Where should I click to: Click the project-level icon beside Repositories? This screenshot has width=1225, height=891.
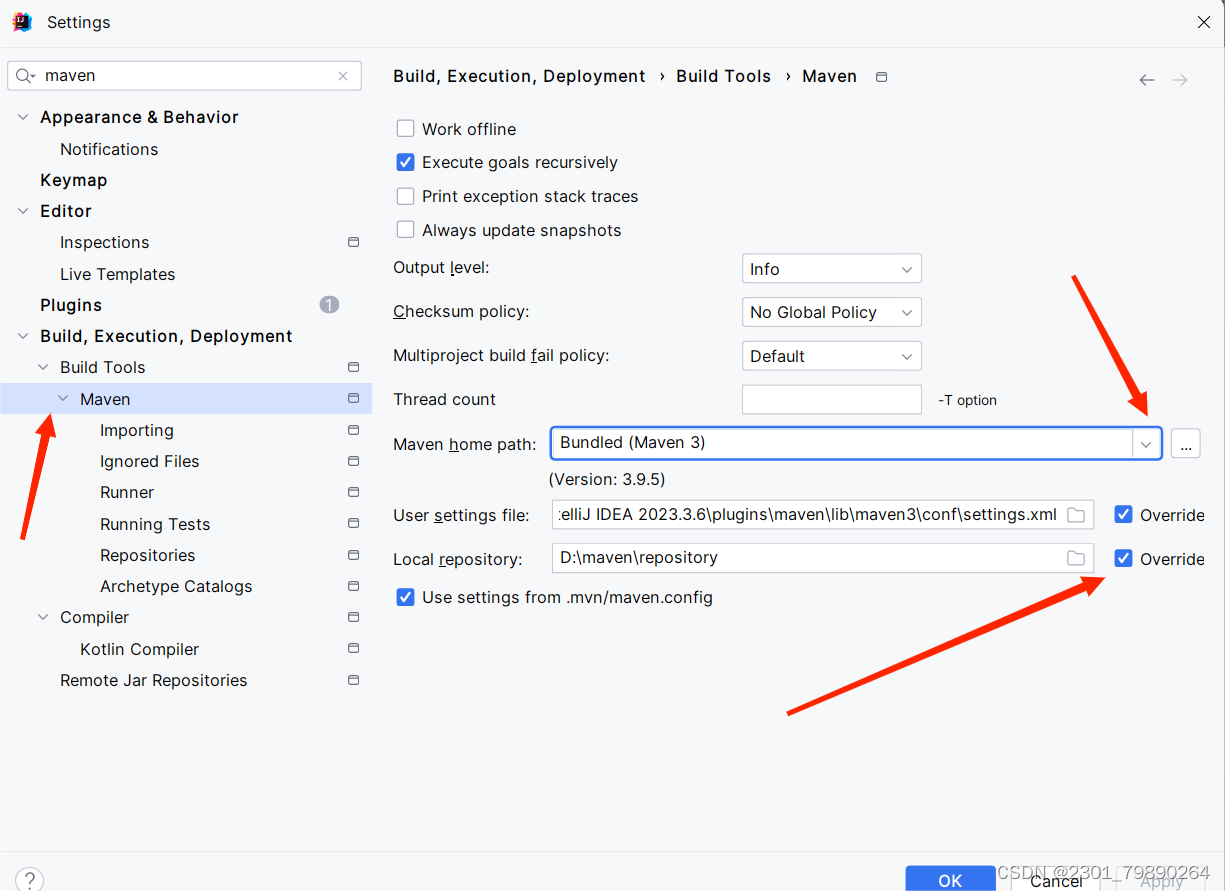coord(353,555)
